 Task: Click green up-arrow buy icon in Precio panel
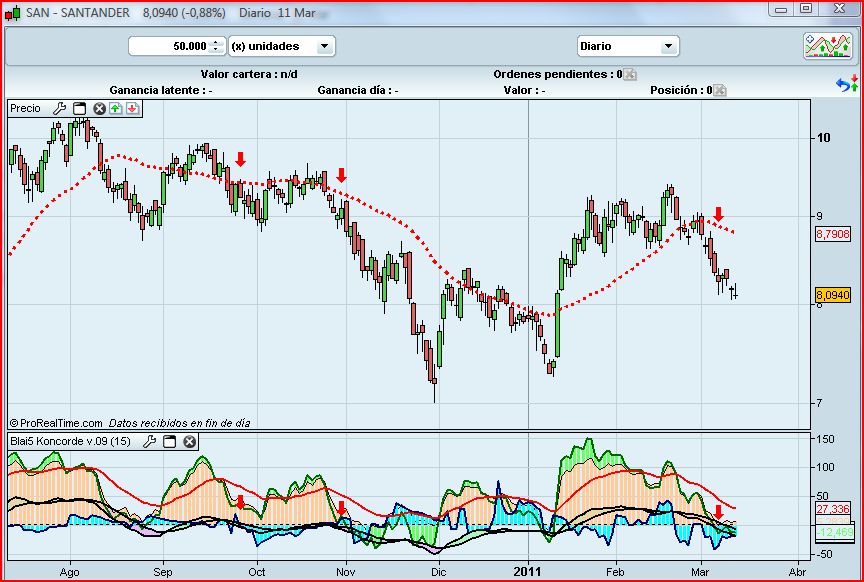coord(115,108)
